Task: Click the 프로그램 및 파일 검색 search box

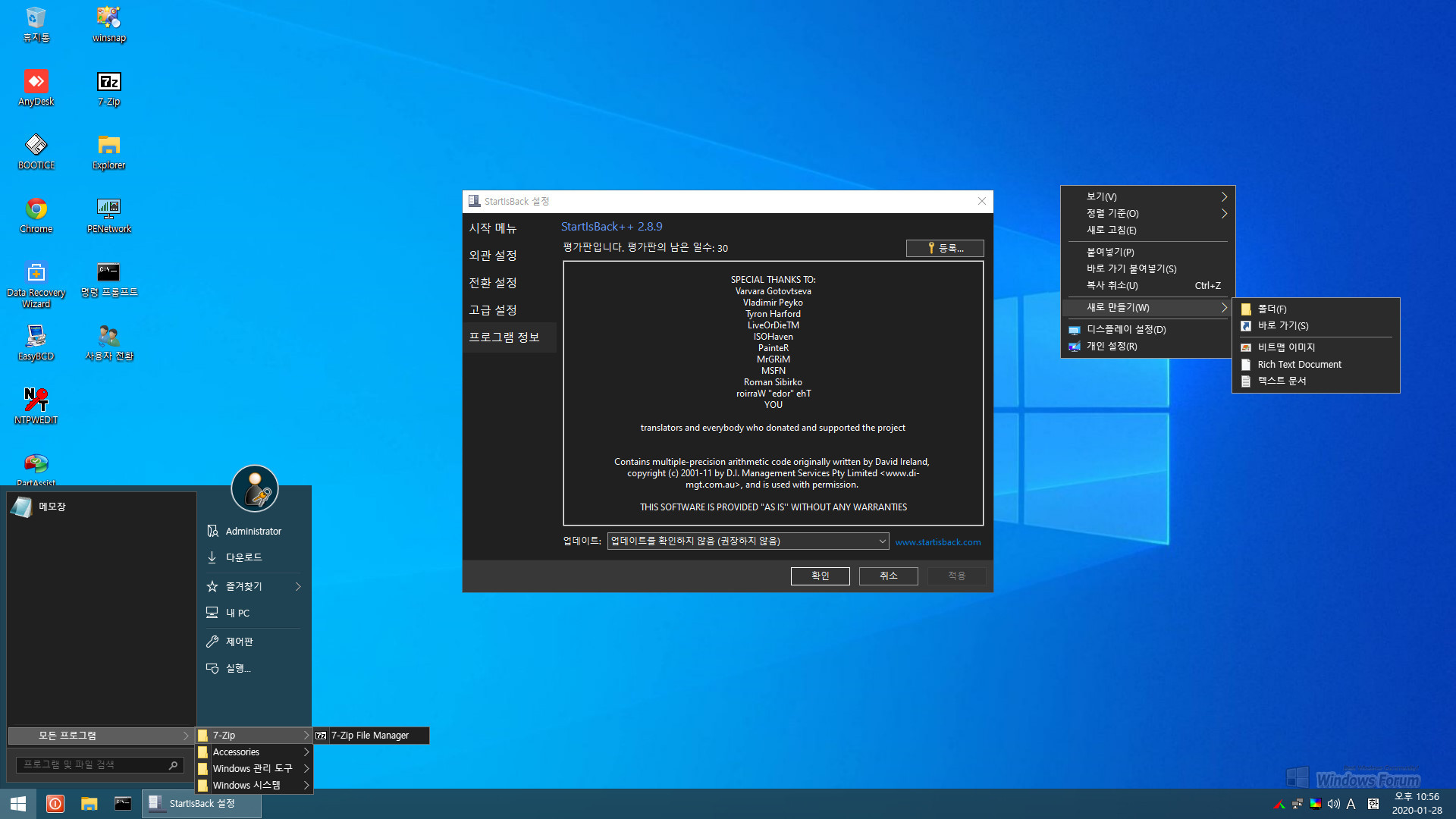Action: [x=99, y=765]
